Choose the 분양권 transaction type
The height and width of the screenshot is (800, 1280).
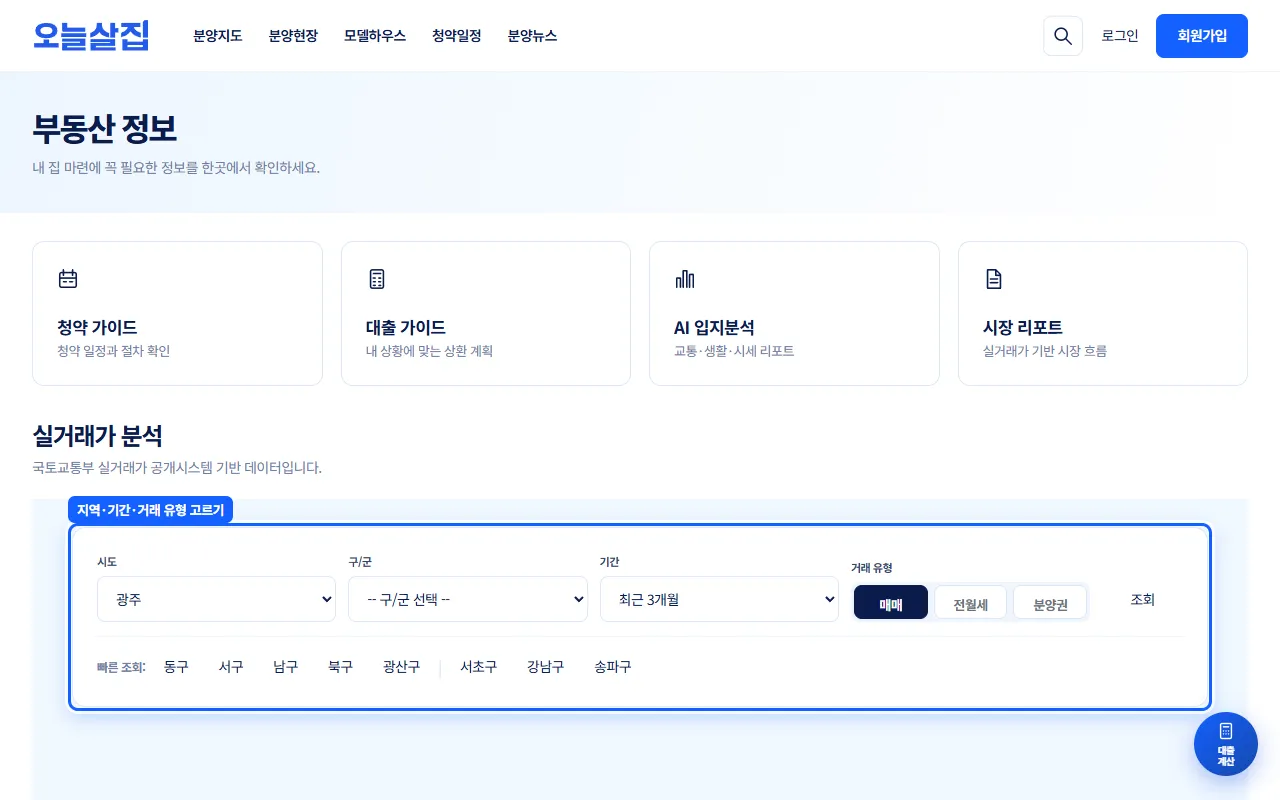coord(1050,603)
